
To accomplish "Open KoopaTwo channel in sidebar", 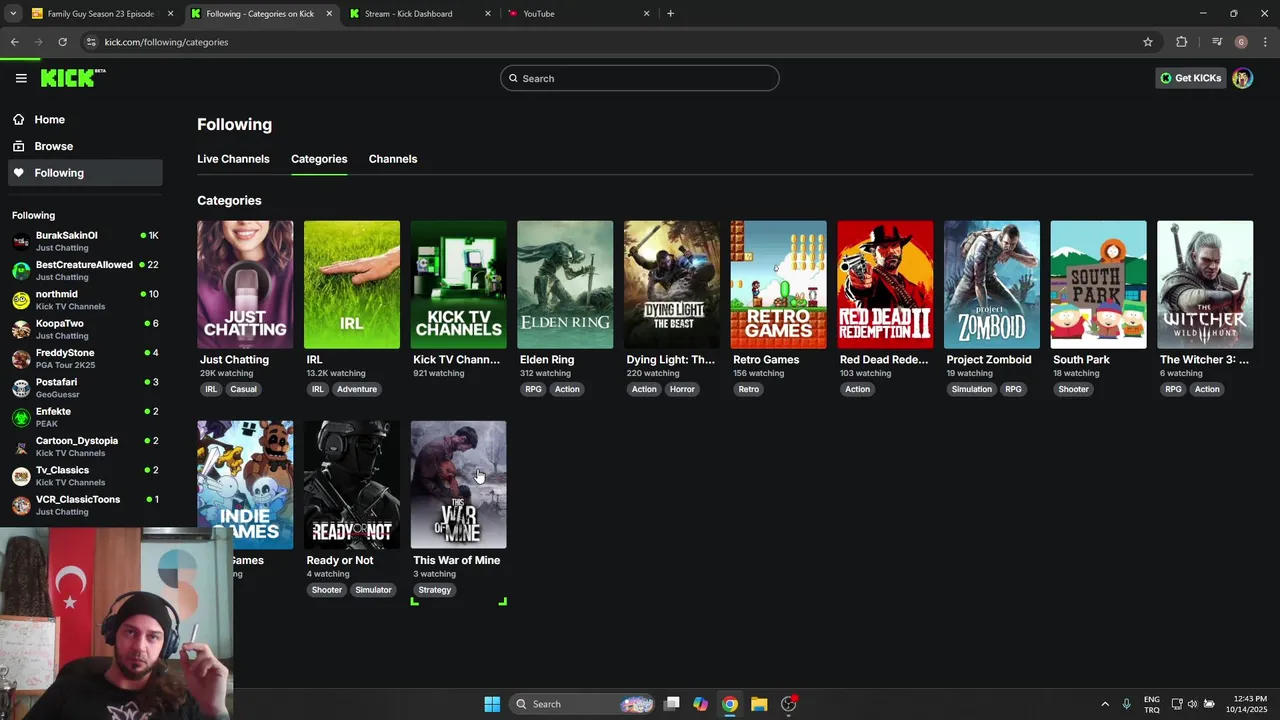I will click(85, 329).
